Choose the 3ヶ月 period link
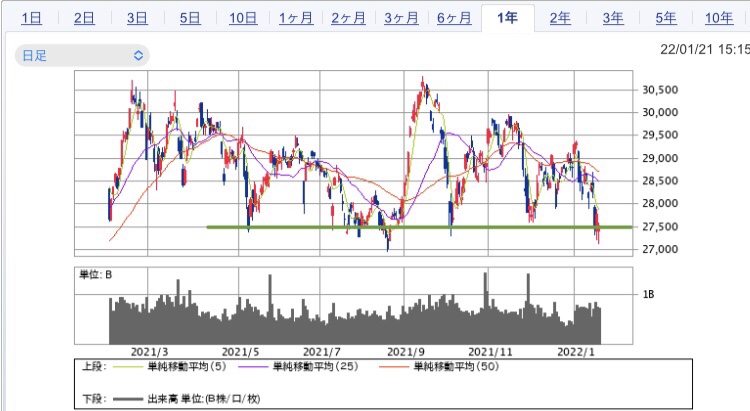750x411 pixels. click(x=401, y=18)
